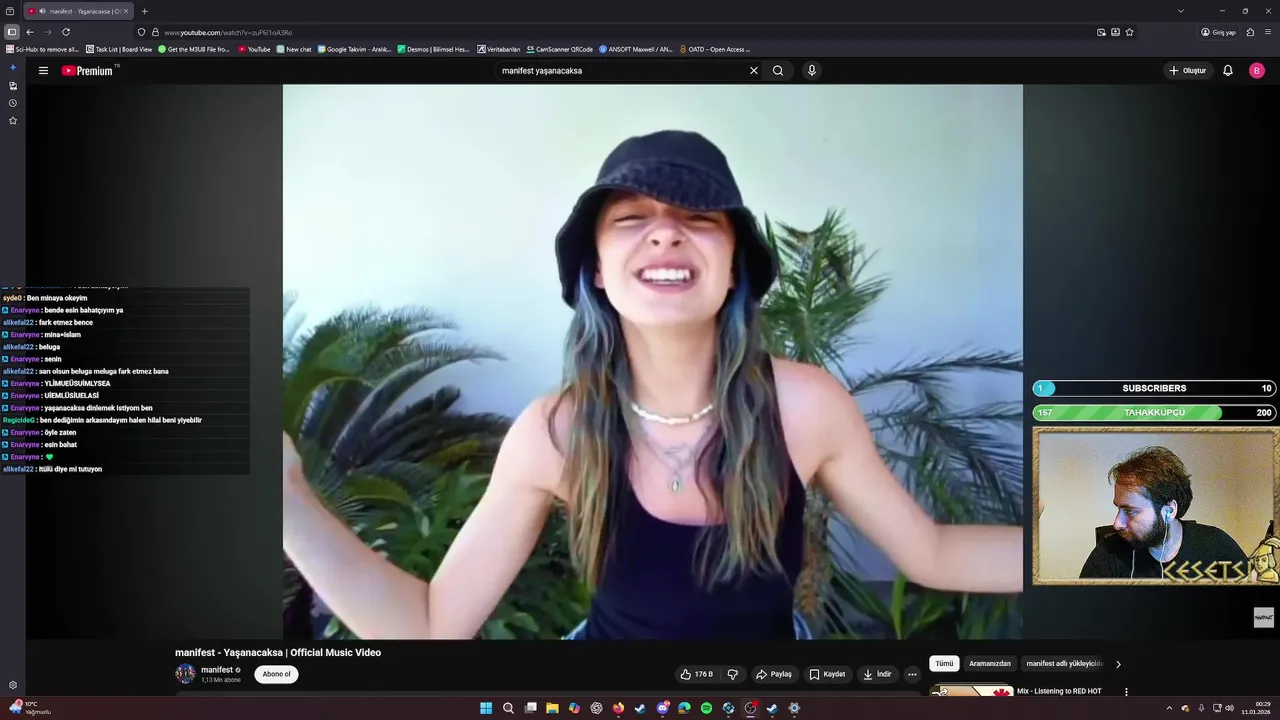Viewport: 1280px width, 720px height.
Task: Open Spotify from the taskbar
Action: point(706,708)
